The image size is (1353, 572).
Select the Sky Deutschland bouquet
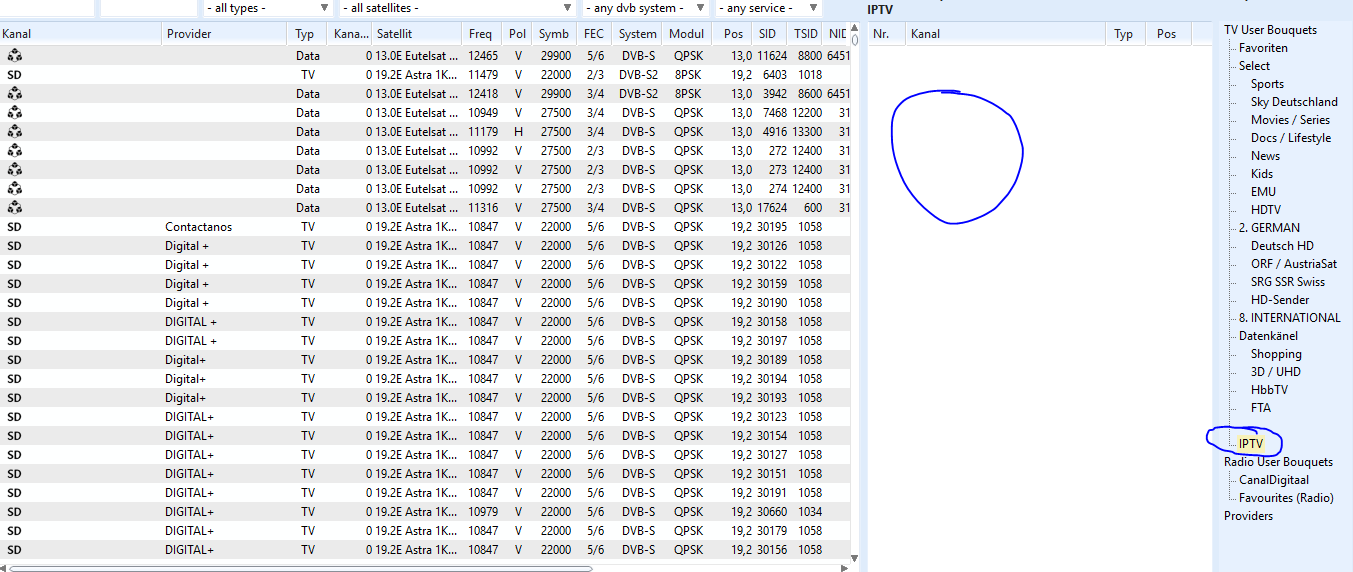pos(1293,102)
